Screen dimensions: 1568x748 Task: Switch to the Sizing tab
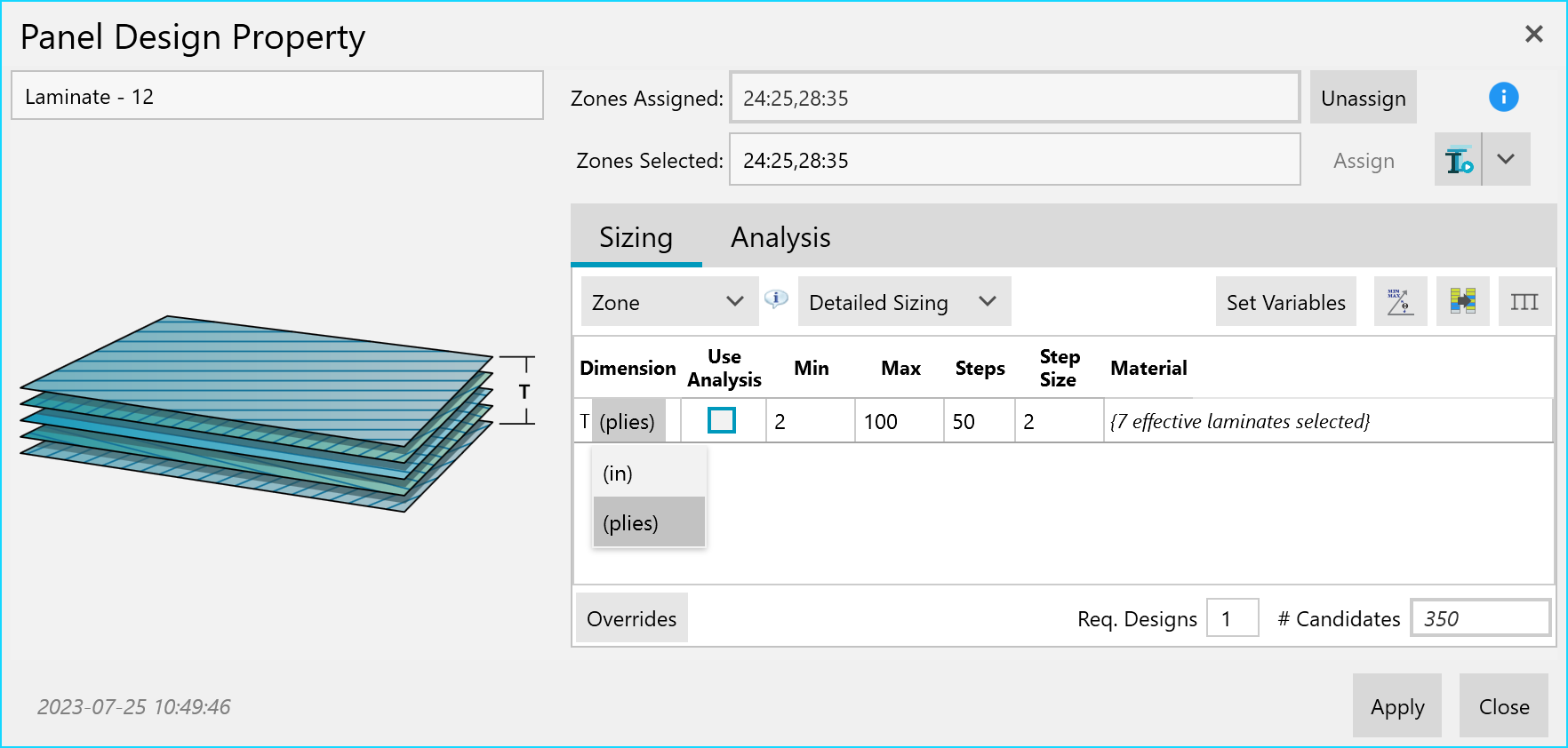[x=636, y=237]
